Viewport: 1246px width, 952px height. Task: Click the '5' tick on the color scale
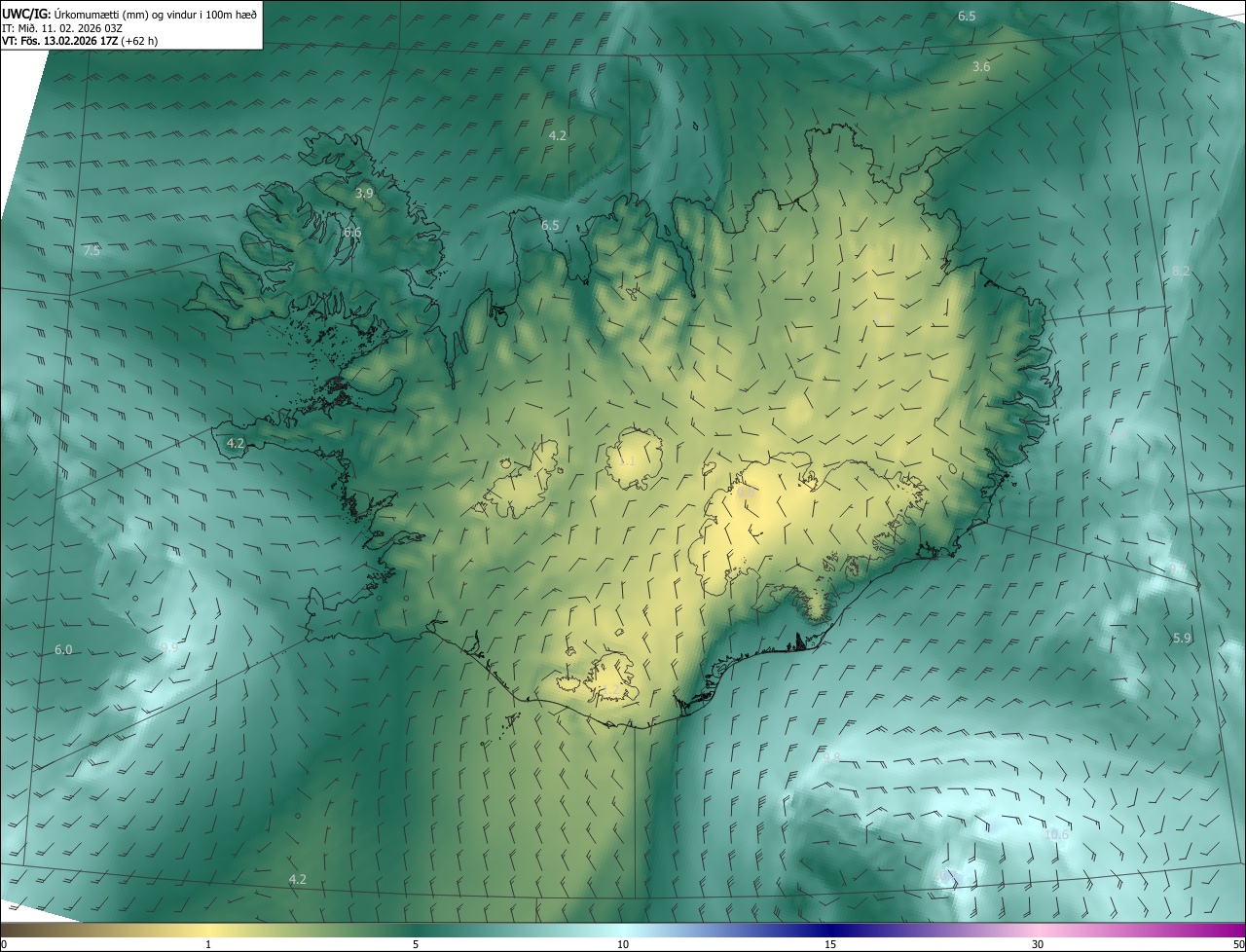click(x=416, y=944)
